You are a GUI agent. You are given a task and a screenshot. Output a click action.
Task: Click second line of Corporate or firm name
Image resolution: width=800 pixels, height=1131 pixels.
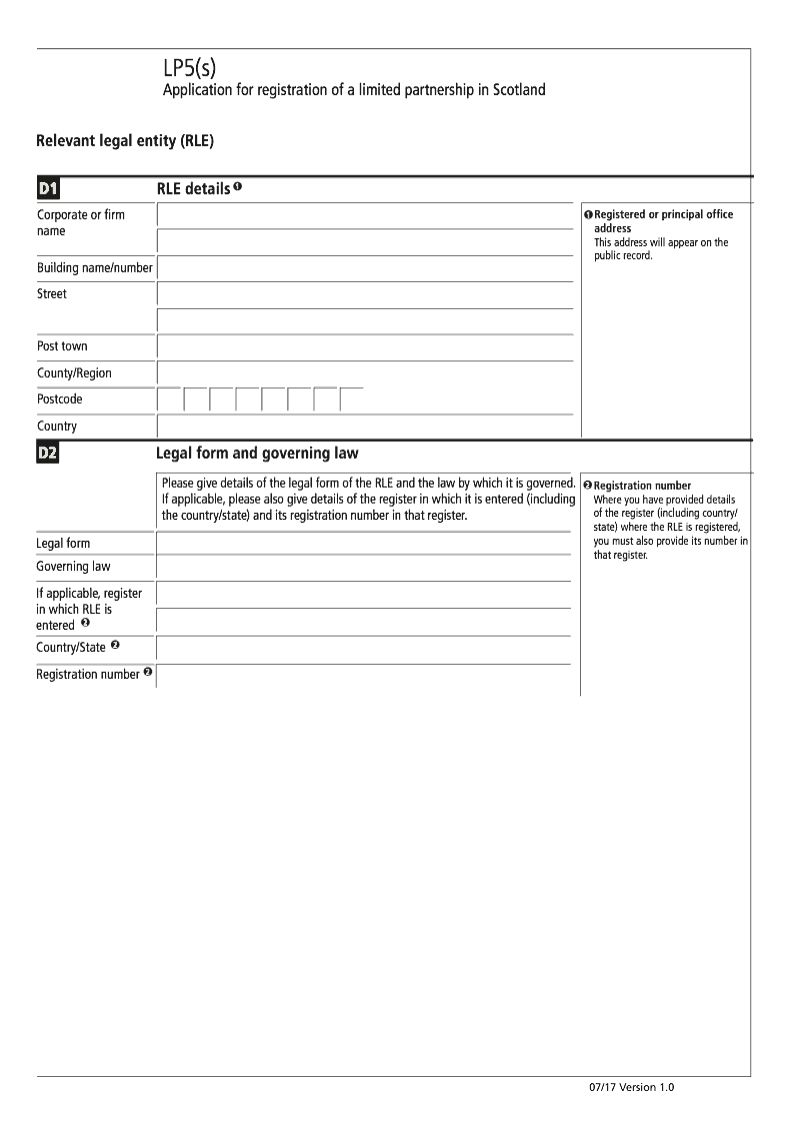[x=365, y=242]
